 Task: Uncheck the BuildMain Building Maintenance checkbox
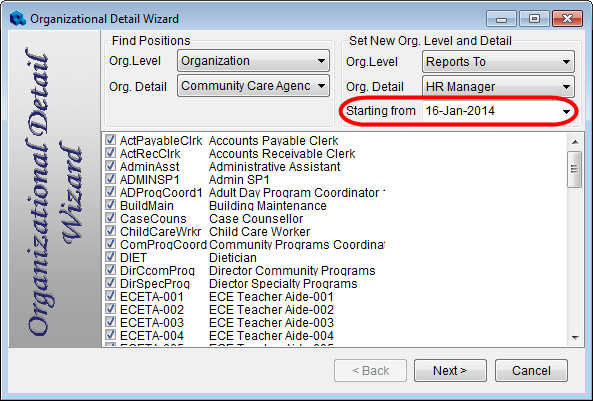110,205
